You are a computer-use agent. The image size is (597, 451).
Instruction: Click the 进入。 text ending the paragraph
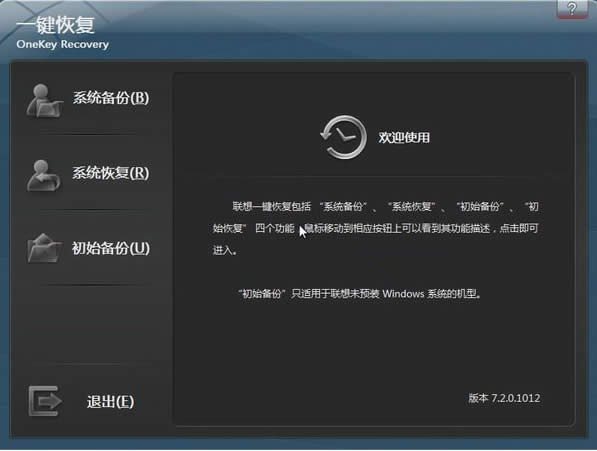(x=225, y=250)
